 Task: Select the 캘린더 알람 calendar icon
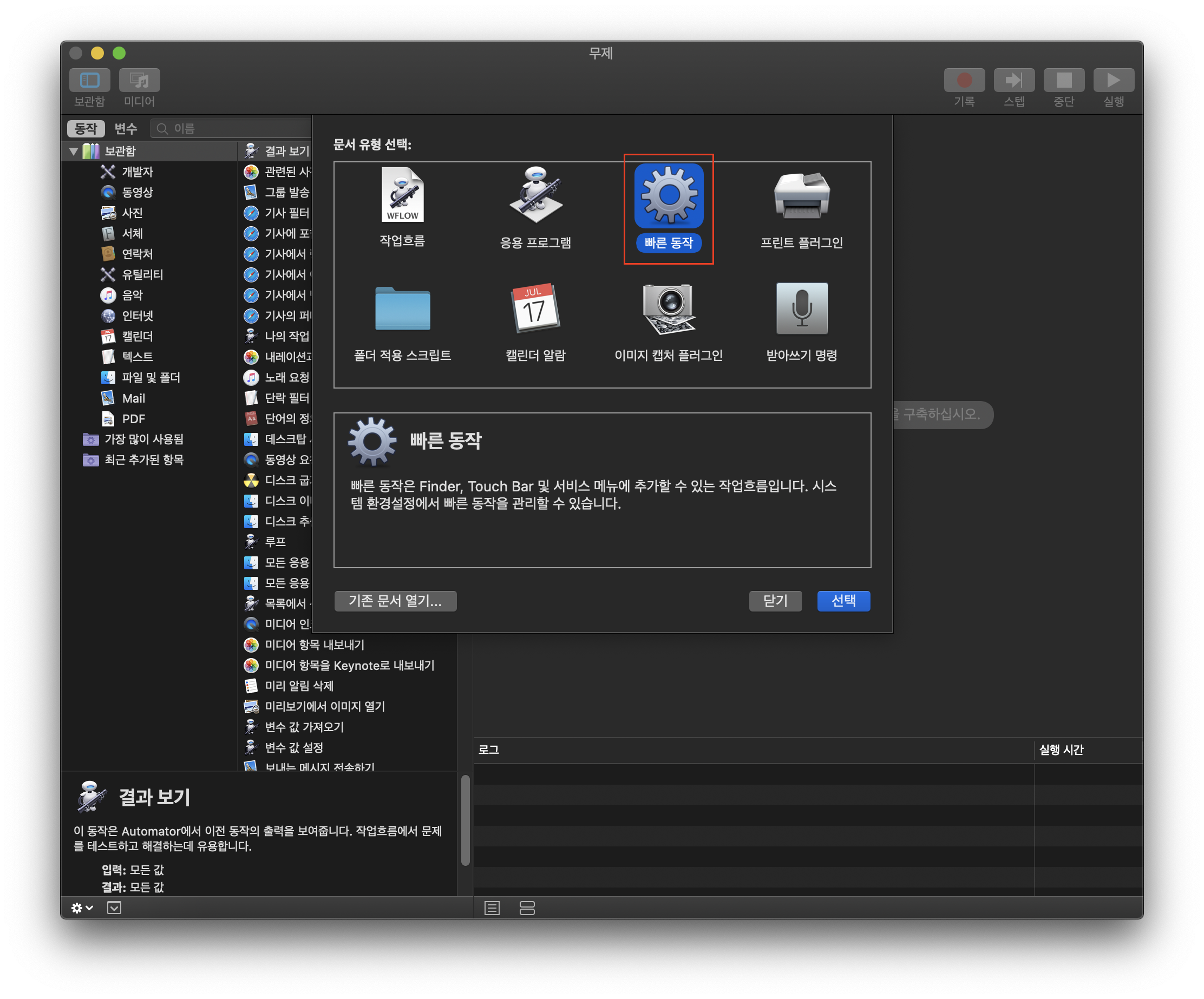click(535, 309)
